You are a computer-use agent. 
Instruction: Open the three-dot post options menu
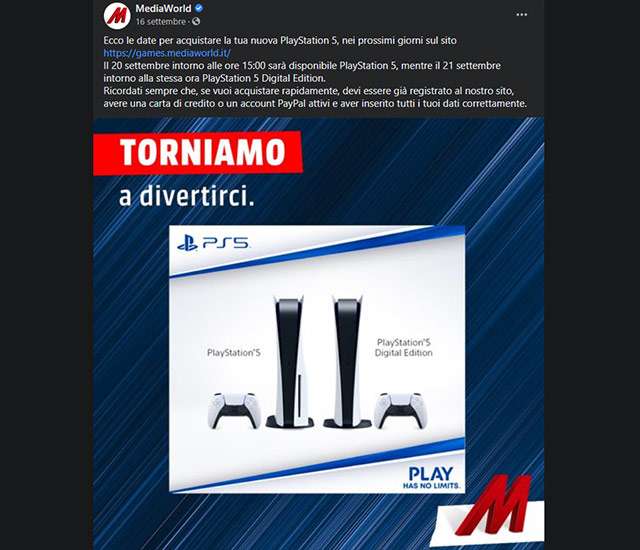tap(522, 15)
